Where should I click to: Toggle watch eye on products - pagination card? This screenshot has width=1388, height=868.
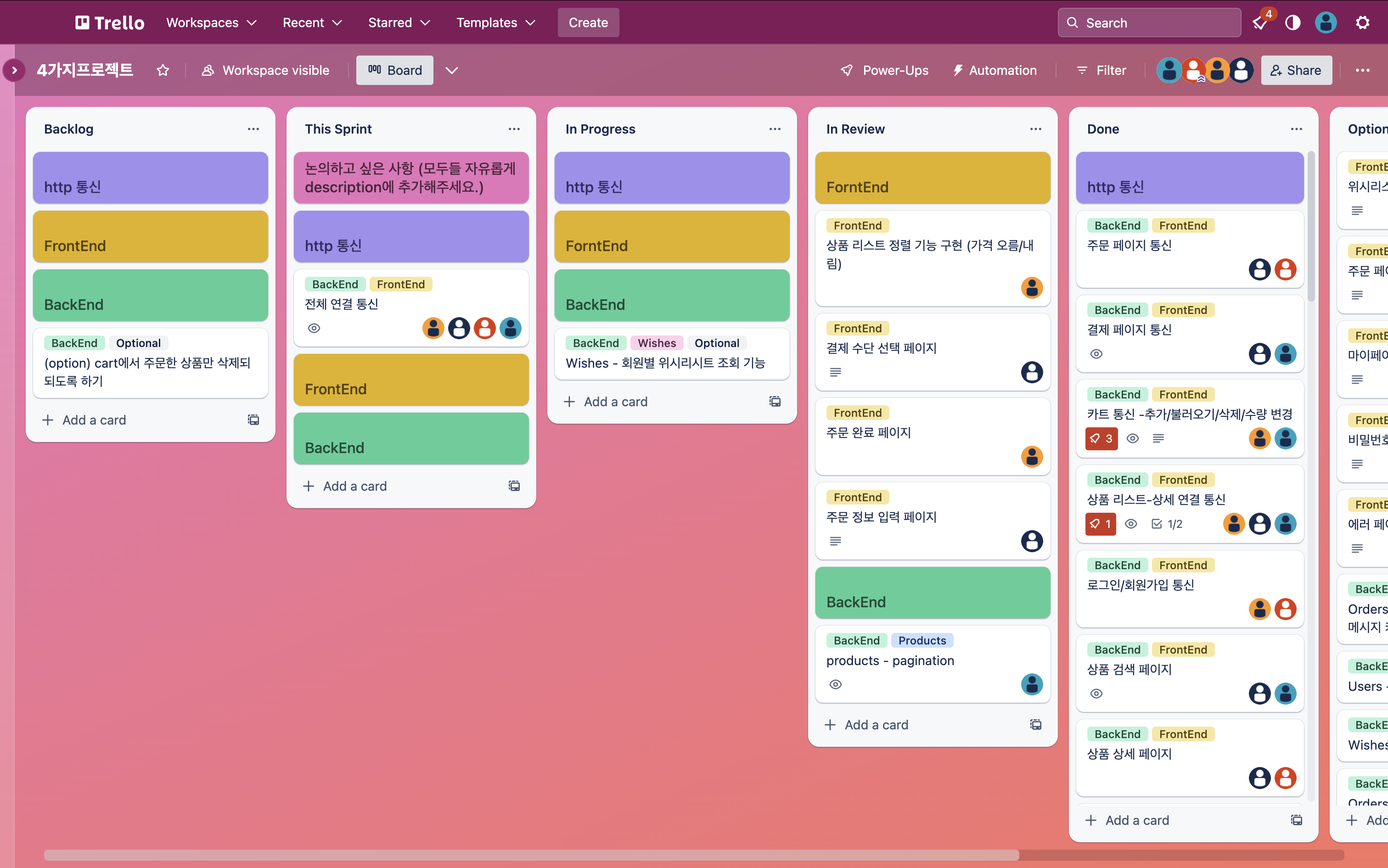coord(836,684)
